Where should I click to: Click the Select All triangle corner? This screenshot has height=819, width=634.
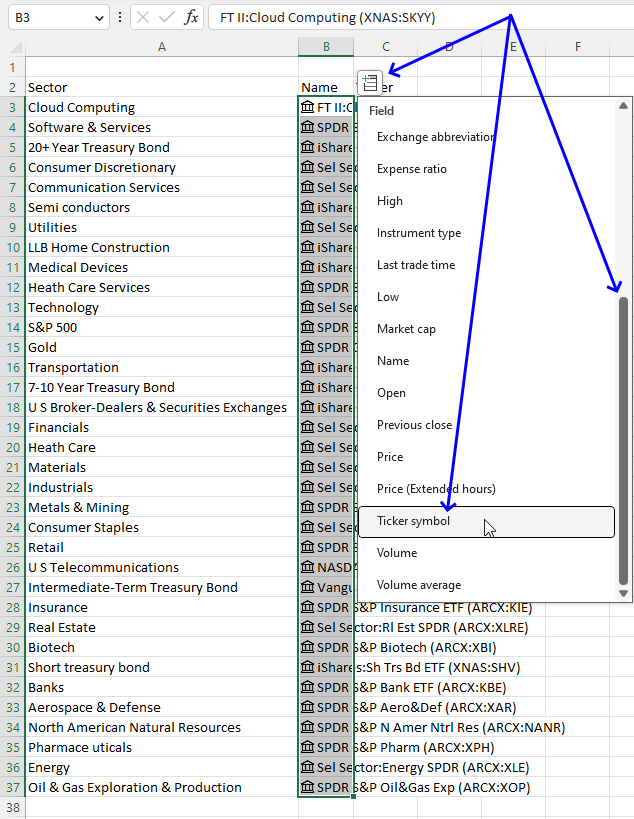point(16,47)
